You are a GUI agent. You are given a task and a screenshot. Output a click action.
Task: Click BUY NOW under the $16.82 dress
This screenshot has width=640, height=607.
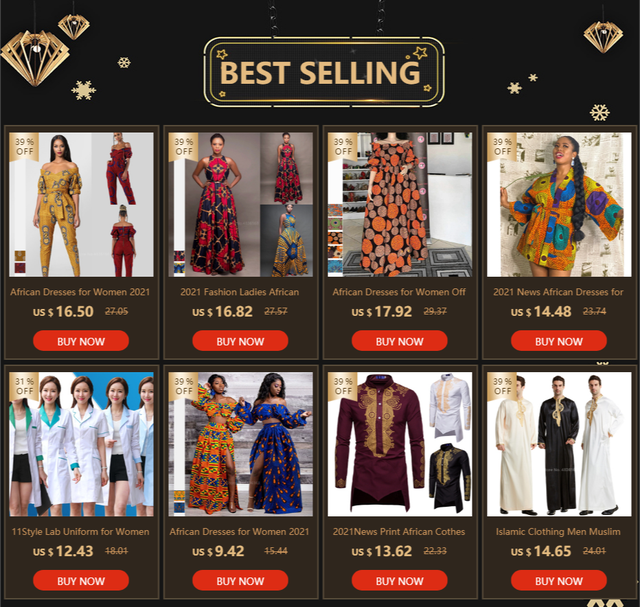pyautogui.click(x=240, y=341)
